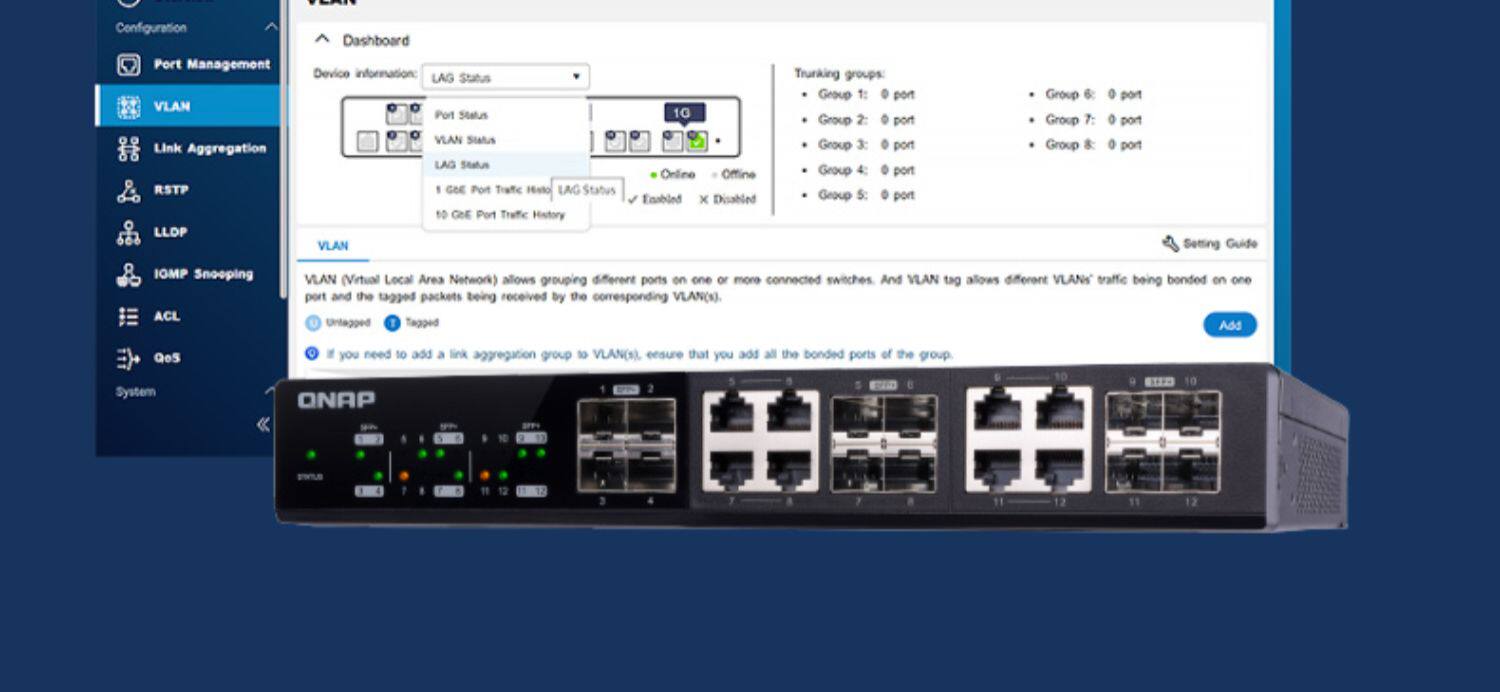Open the ACL list icon

click(129, 317)
